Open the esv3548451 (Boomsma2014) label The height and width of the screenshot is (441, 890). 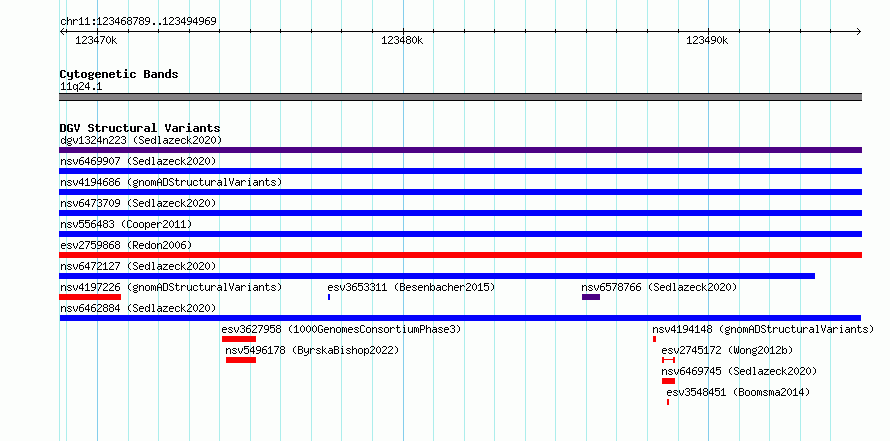[x=738, y=392]
